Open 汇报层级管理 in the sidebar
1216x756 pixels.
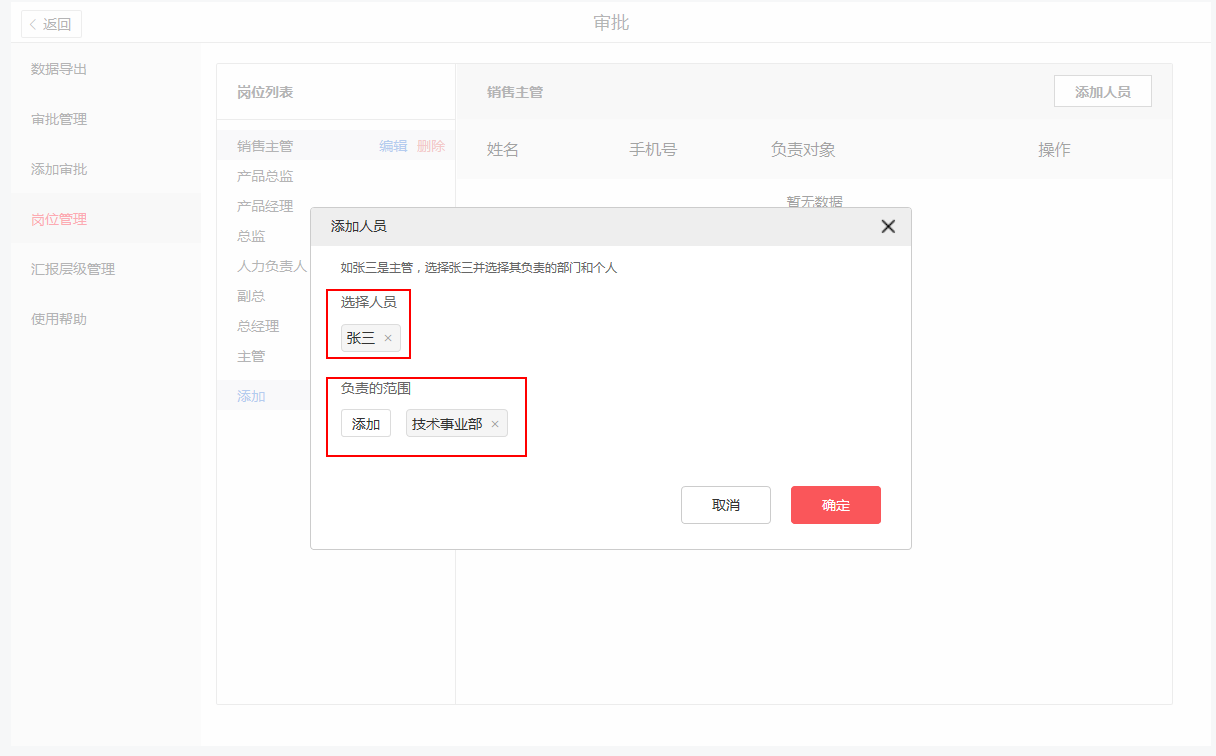[73, 269]
